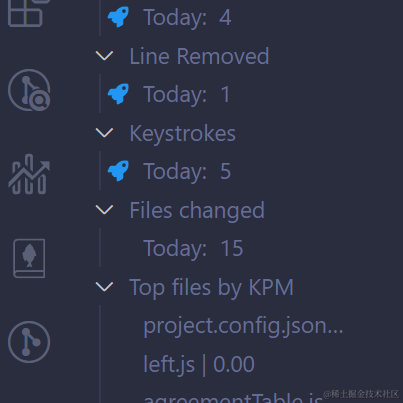Collapse the Line Removed section
The height and width of the screenshot is (403, 403).
tap(104, 56)
